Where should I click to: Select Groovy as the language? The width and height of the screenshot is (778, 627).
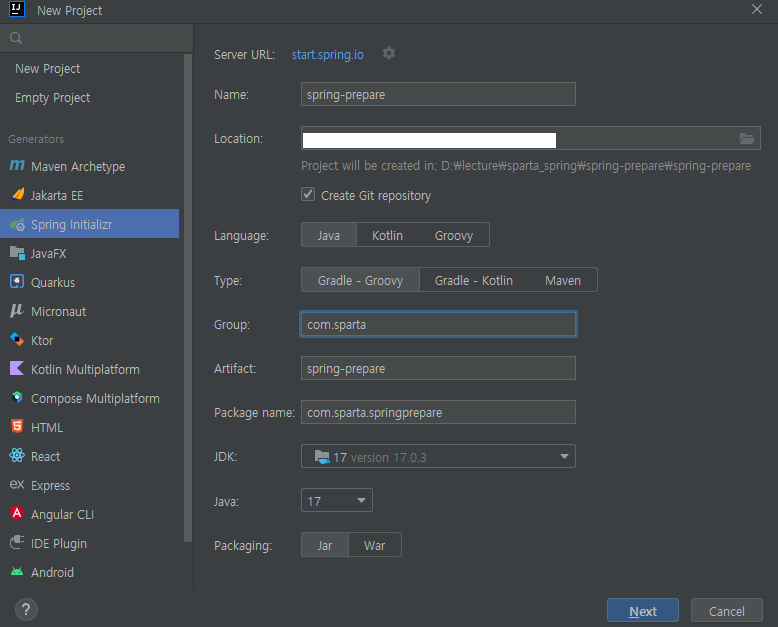click(x=454, y=235)
